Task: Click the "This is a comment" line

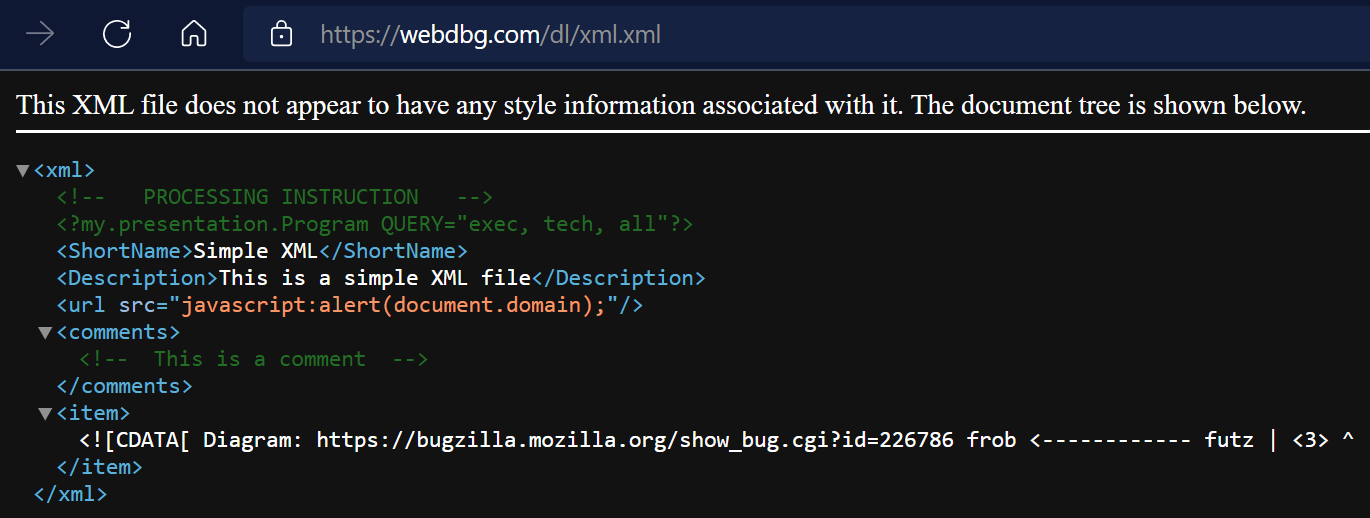Action: tap(253, 359)
